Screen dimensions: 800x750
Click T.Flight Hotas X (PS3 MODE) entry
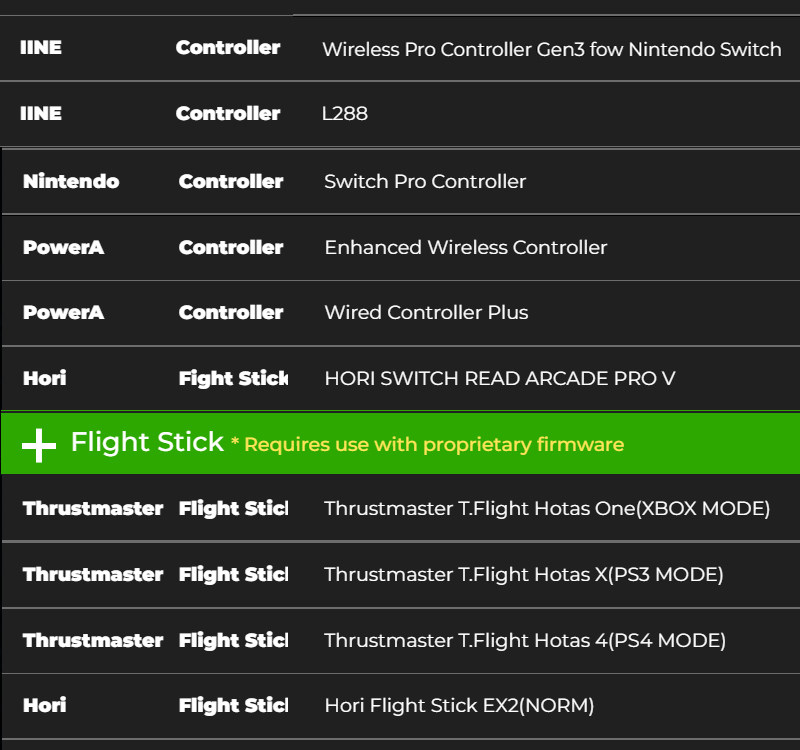point(523,575)
